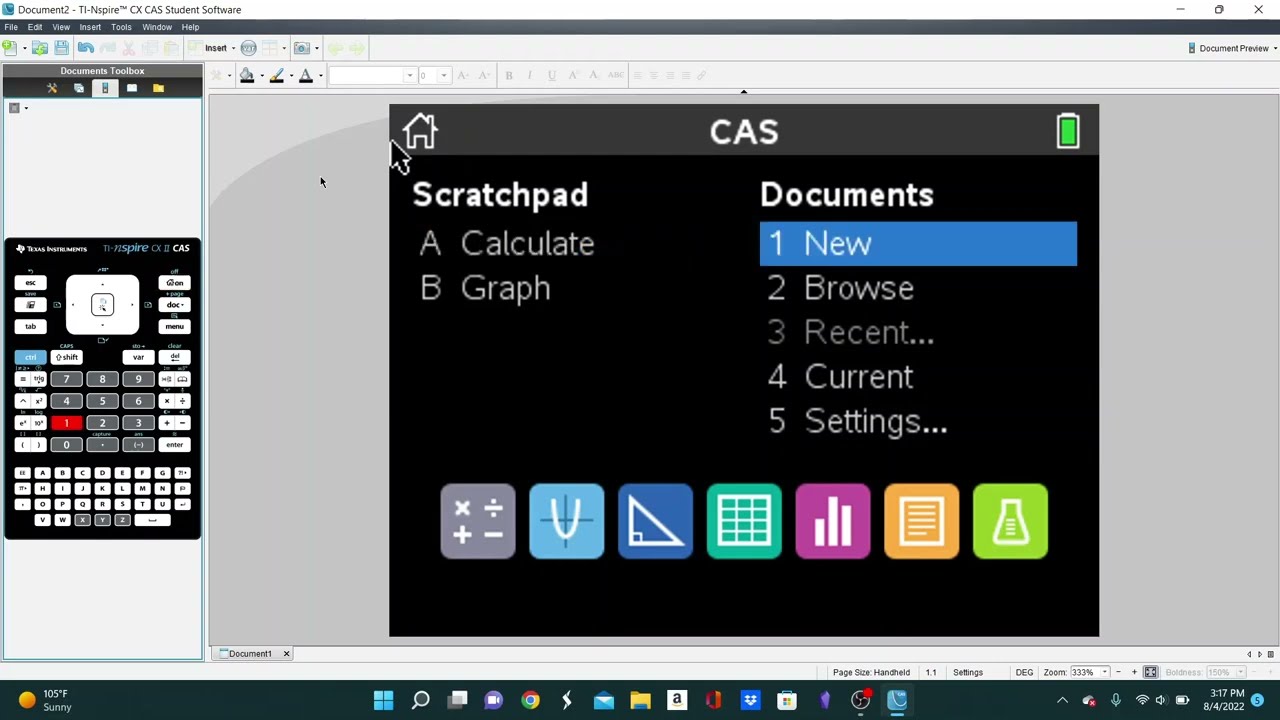1280x720 pixels.
Task: Open the Geometry application icon
Action: coord(655,521)
